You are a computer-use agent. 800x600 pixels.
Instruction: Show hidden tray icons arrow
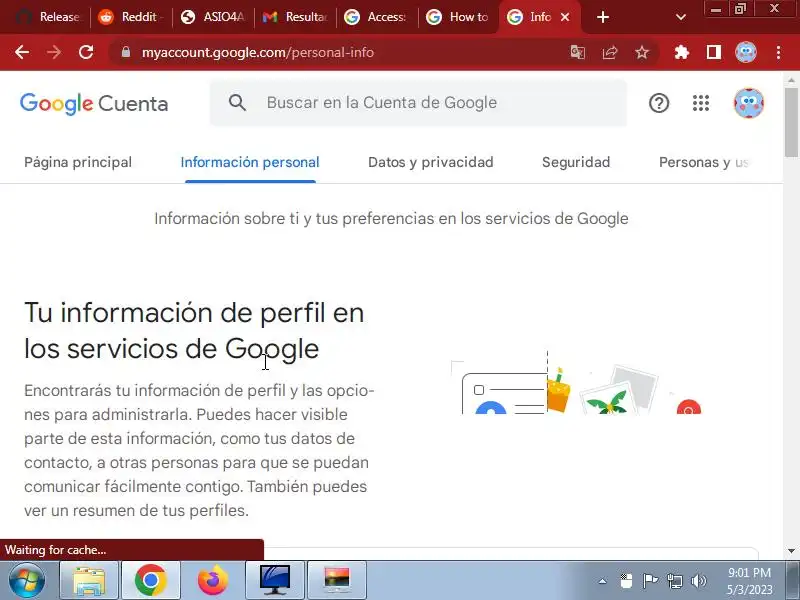click(x=603, y=581)
